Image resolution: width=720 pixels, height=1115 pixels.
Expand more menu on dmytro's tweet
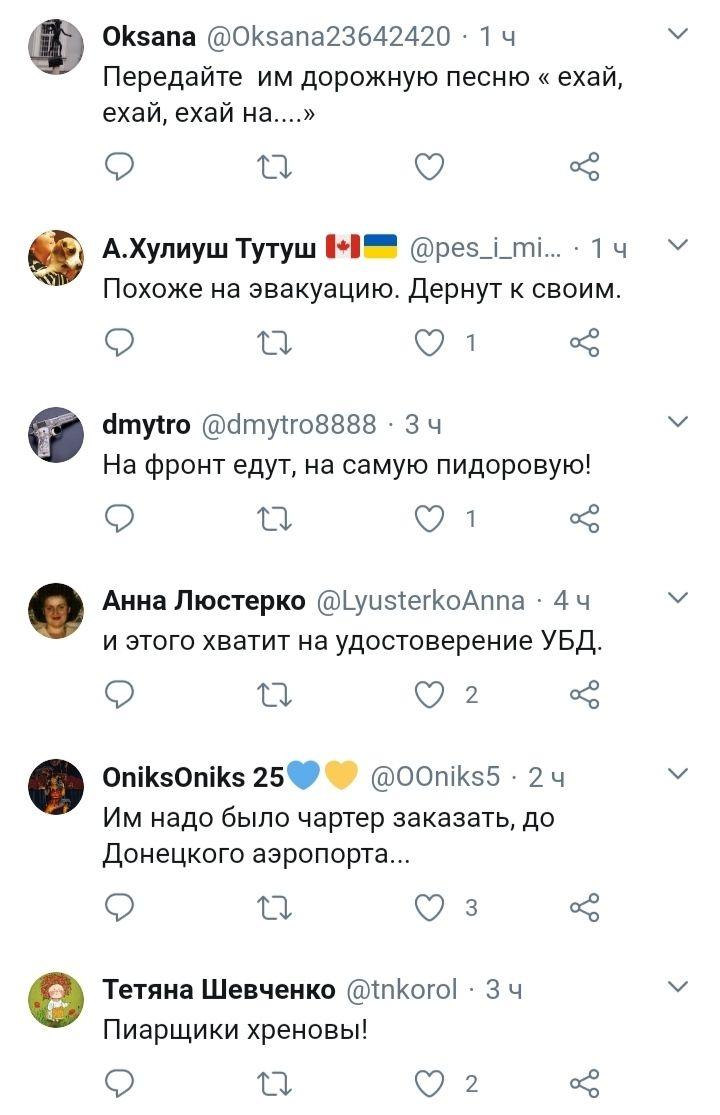tap(678, 423)
